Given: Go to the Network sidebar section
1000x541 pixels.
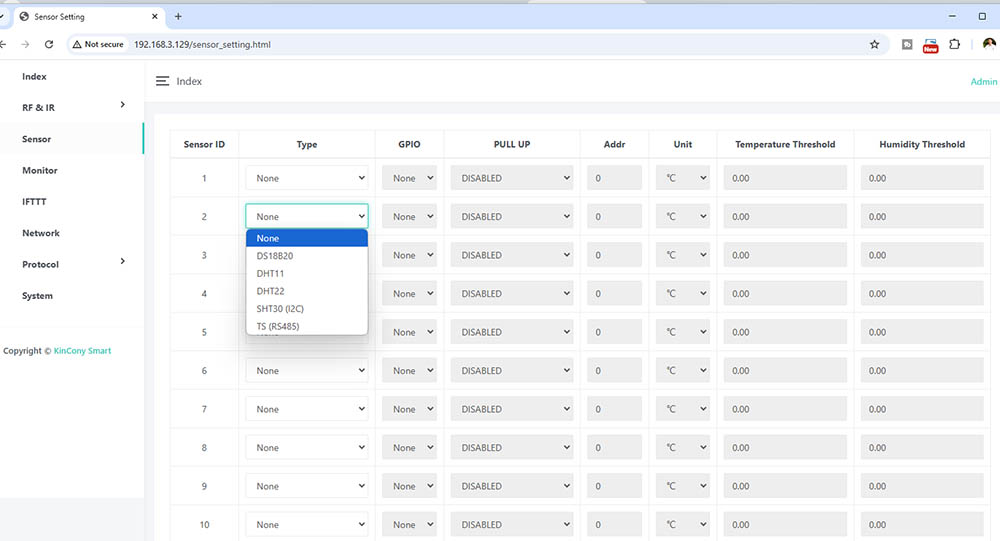Looking at the screenshot, I should 41,233.
